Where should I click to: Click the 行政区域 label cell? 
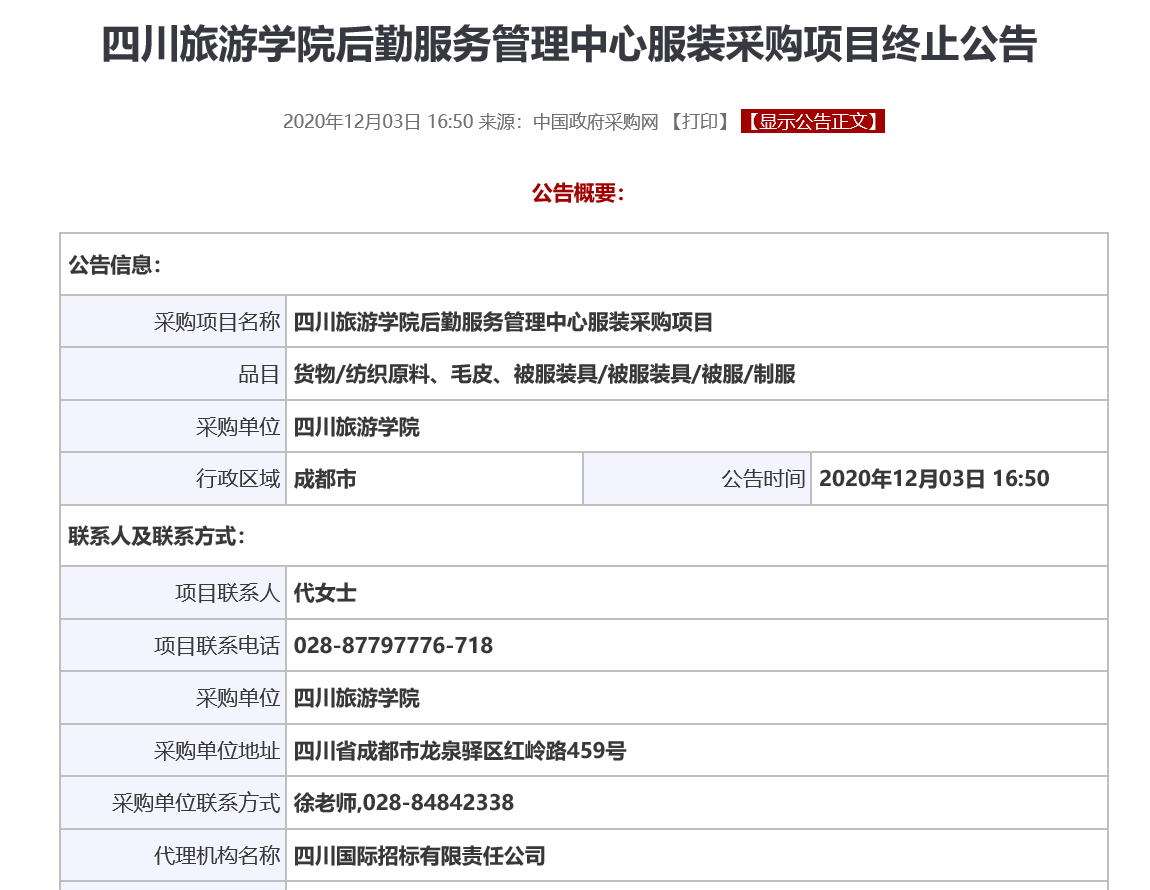click(x=173, y=479)
